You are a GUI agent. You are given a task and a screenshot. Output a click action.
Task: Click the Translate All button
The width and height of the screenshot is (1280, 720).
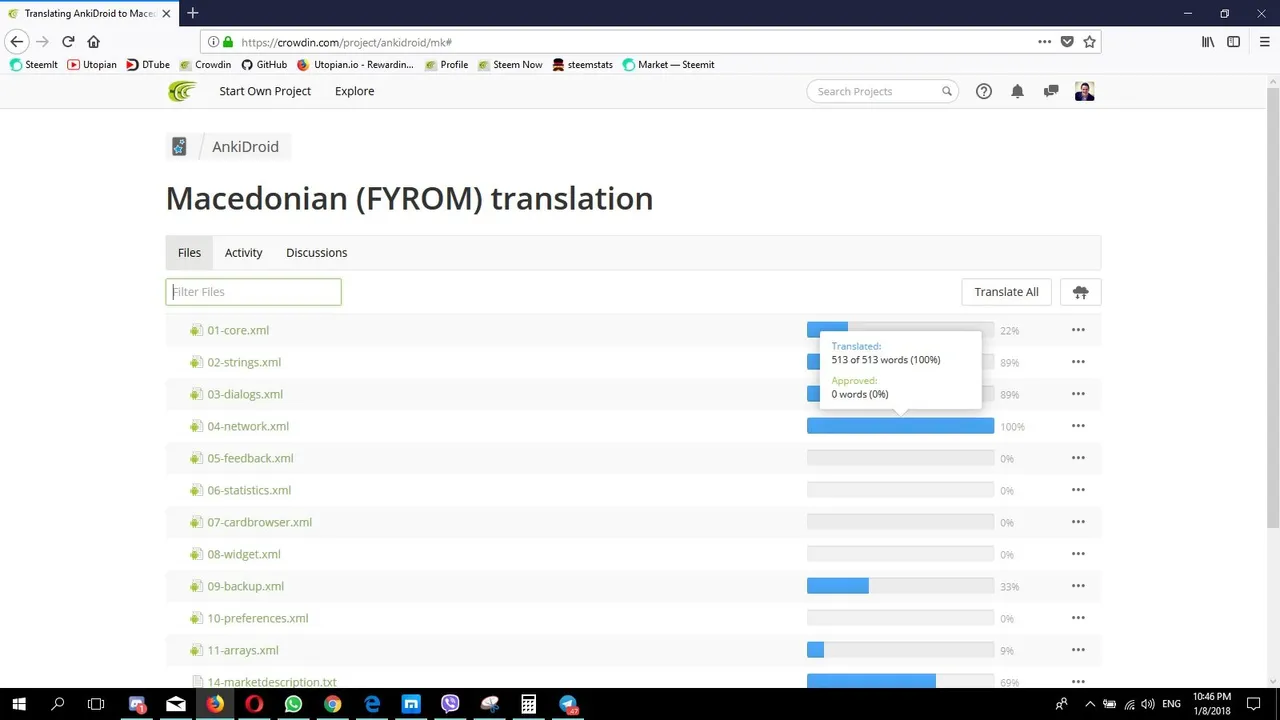[x=1006, y=292]
